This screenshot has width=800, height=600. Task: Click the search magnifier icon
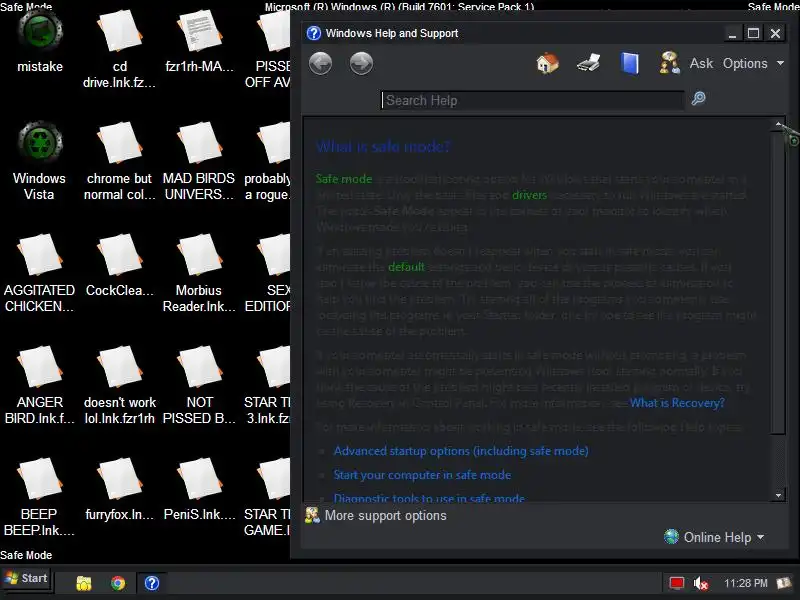[x=698, y=98]
